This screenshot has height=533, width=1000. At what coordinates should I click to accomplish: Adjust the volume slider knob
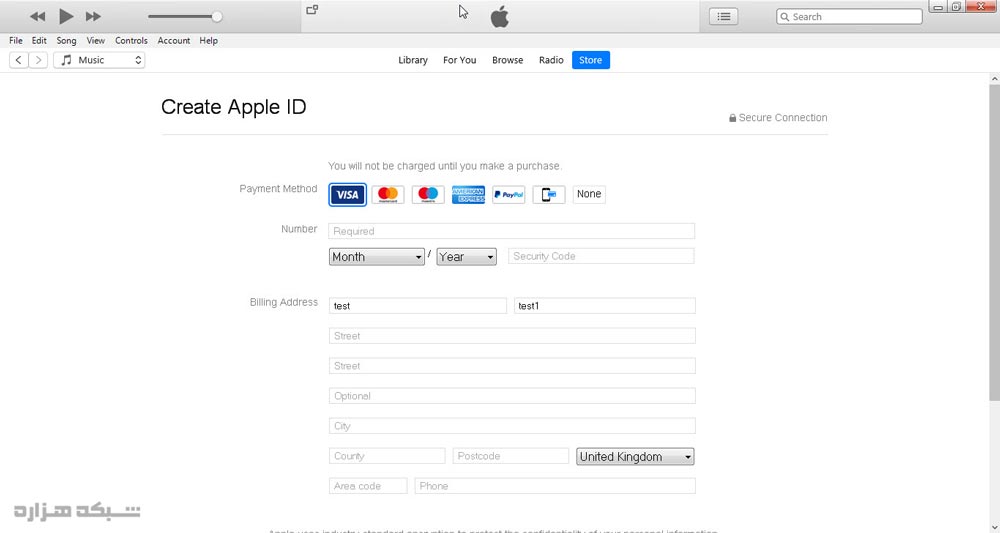217,17
